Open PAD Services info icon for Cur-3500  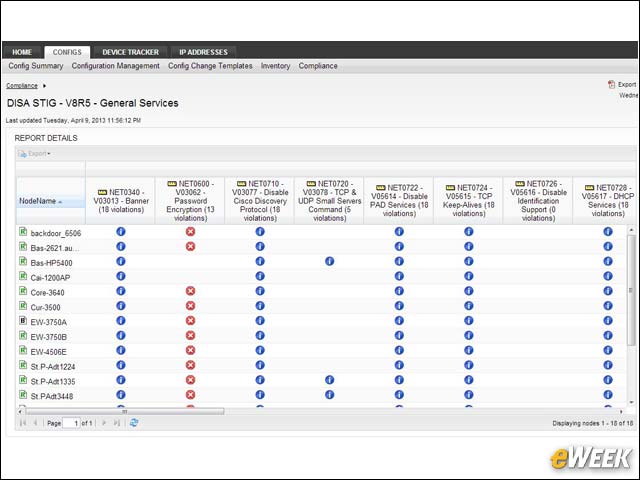pyautogui.click(x=399, y=306)
